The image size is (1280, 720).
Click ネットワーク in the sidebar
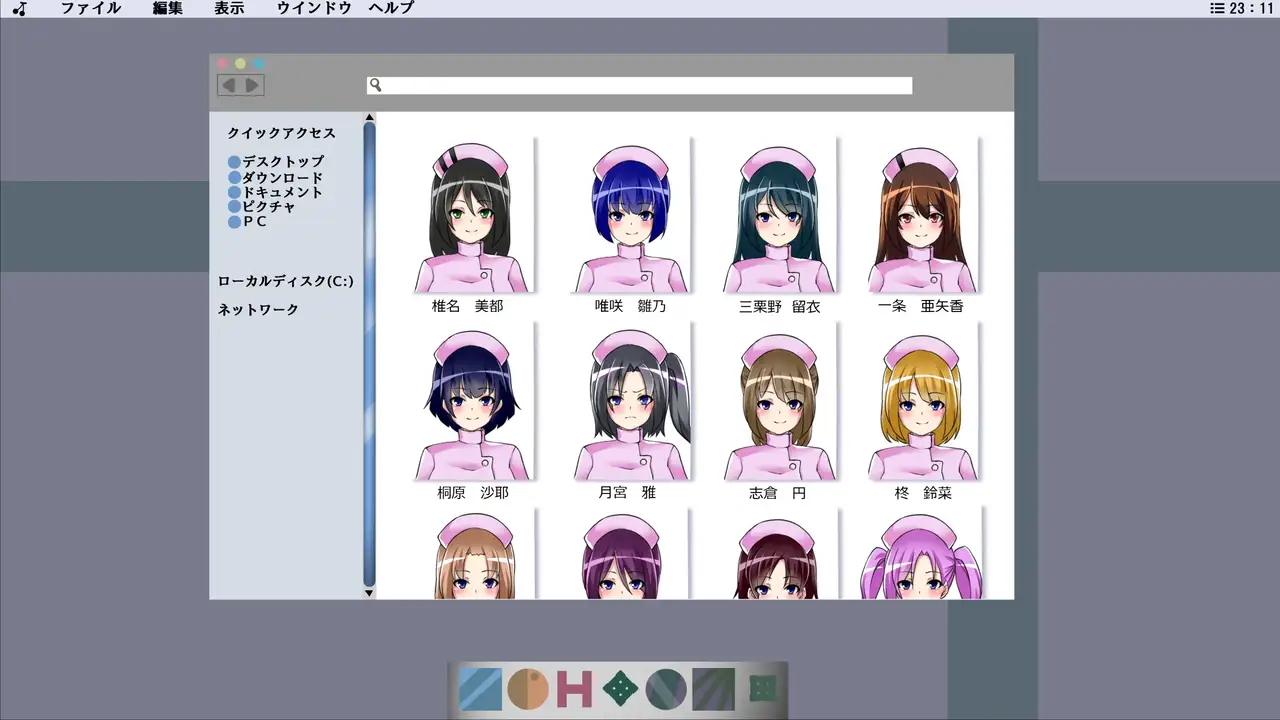(x=259, y=310)
